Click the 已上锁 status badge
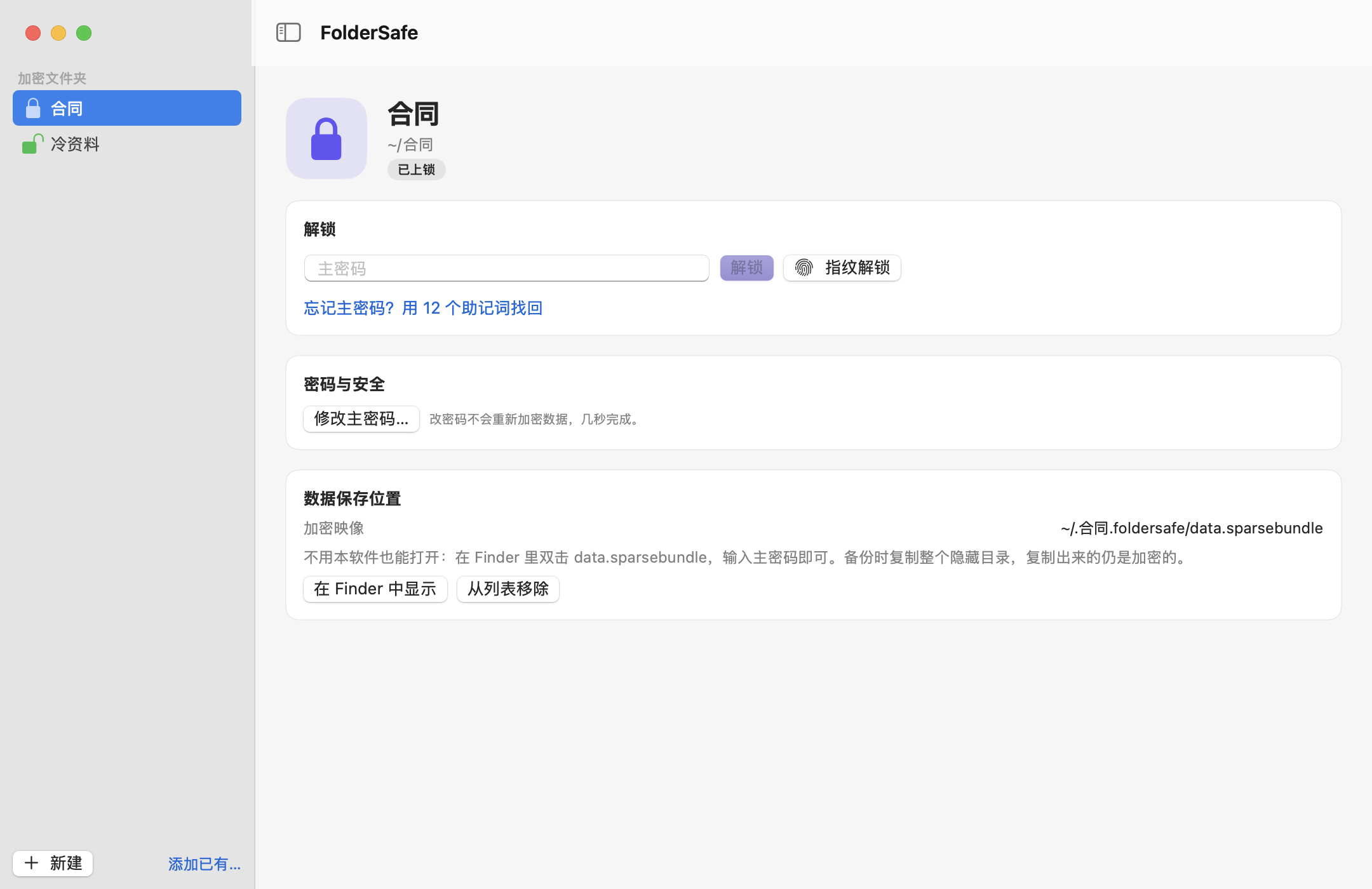Screen dimensions: 1372x889 tap(417, 170)
